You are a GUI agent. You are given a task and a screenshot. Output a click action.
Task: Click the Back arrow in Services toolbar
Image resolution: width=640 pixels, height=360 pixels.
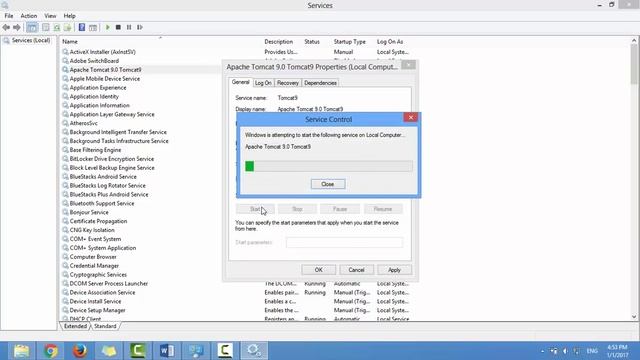pyautogui.click(x=6, y=27)
